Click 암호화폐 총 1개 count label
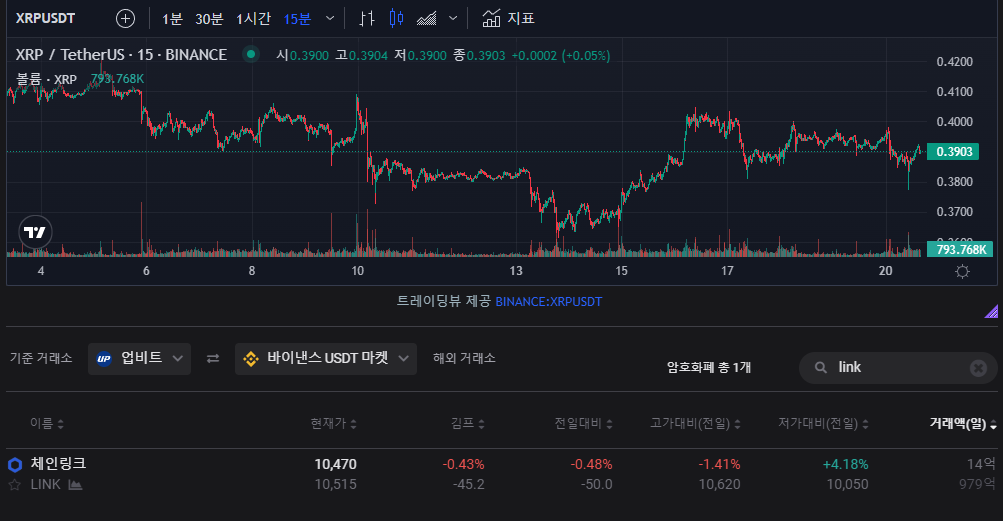Screen dimensions: 1003x521 (709, 367)
